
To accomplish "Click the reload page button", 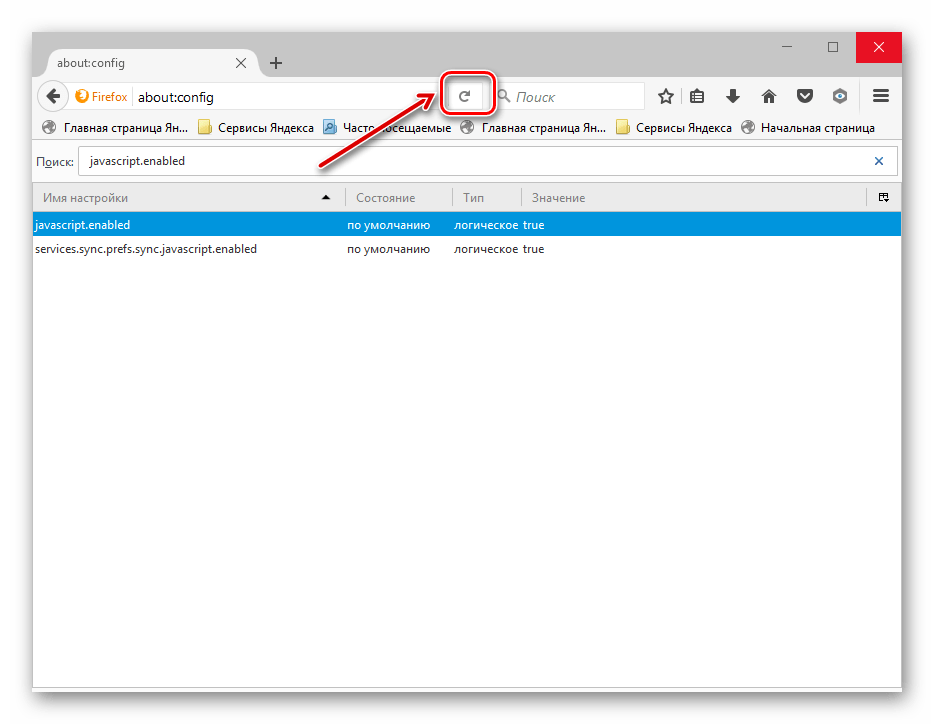I will coord(464,97).
